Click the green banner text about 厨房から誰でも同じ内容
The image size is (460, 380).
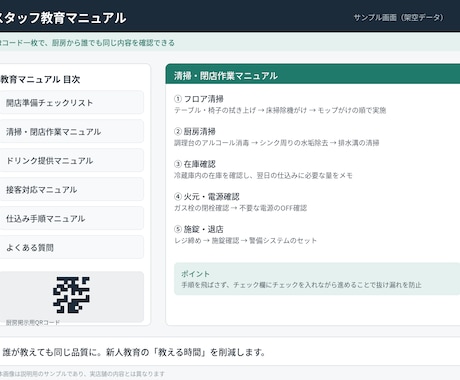[x=87, y=43]
